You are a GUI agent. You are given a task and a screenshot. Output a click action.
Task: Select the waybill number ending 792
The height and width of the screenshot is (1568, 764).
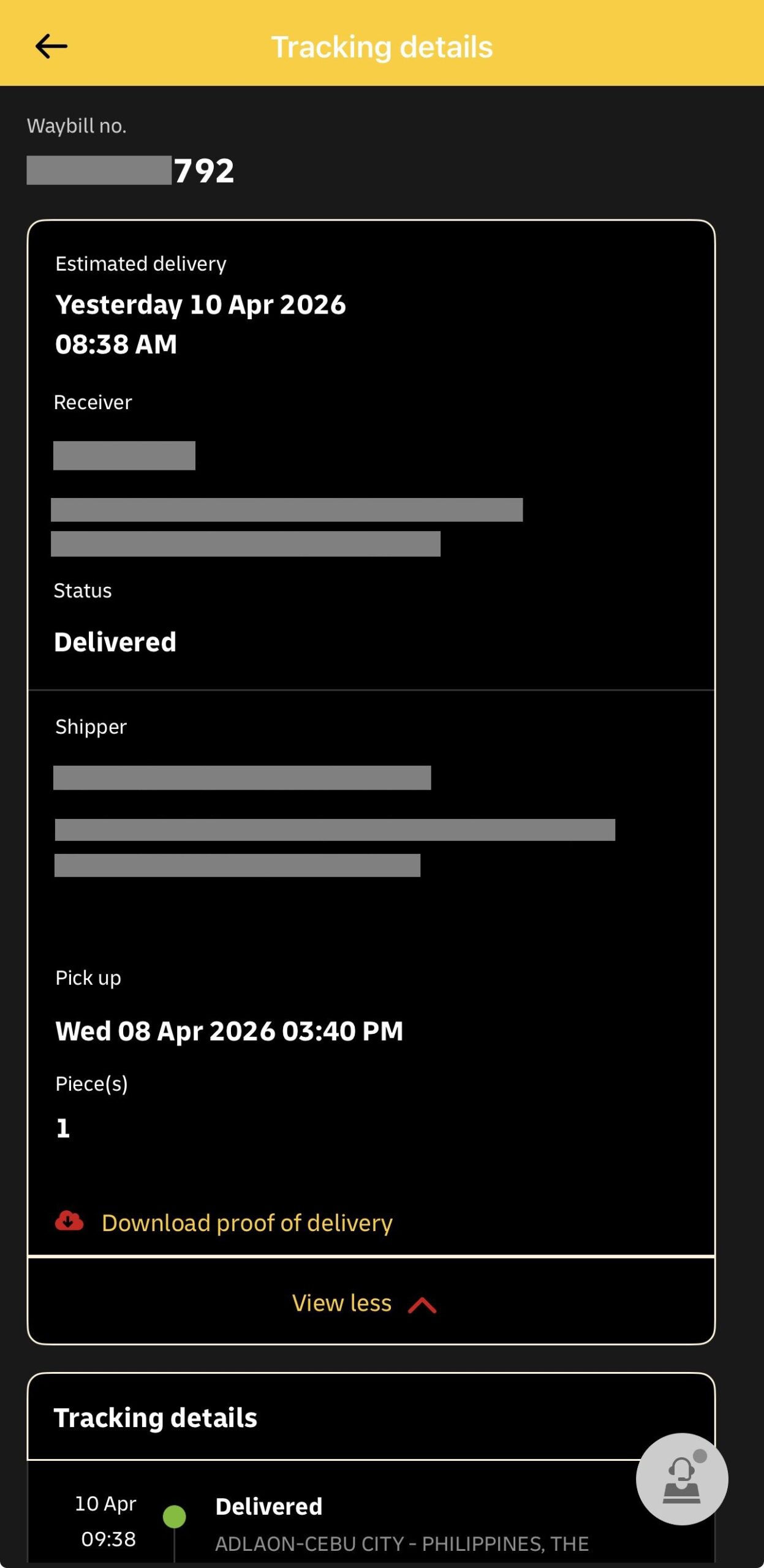(x=203, y=170)
